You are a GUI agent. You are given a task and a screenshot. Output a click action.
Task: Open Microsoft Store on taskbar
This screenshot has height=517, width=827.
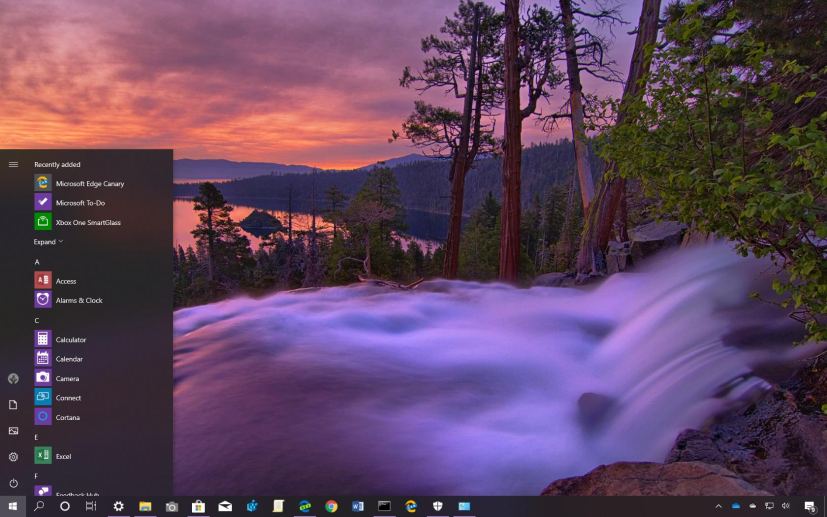click(x=198, y=506)
